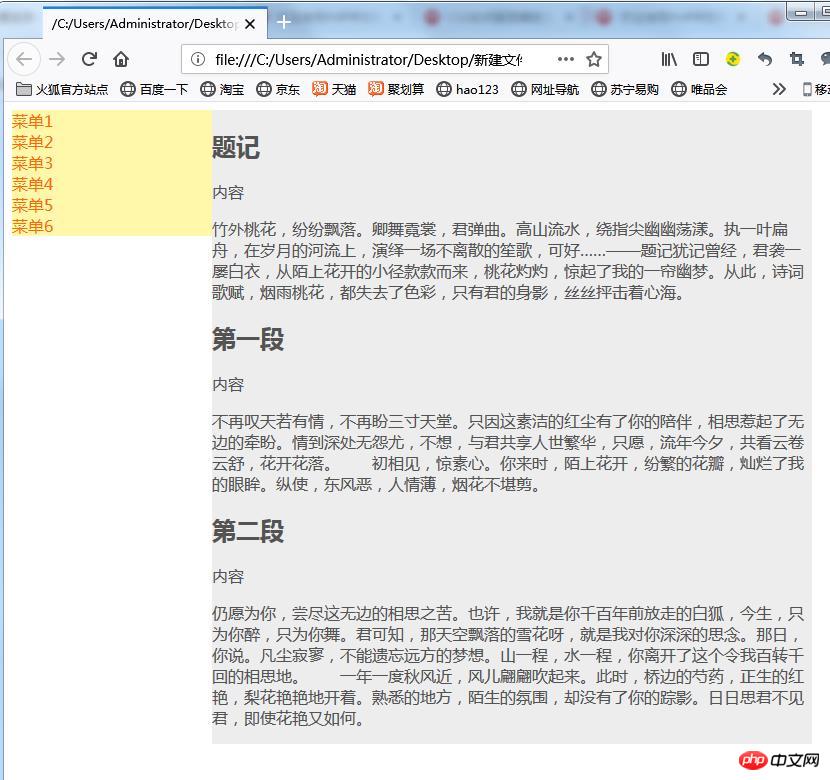Open the Firefox Library panel
Viewport: 830px width, 780px height.
point(669,59)
